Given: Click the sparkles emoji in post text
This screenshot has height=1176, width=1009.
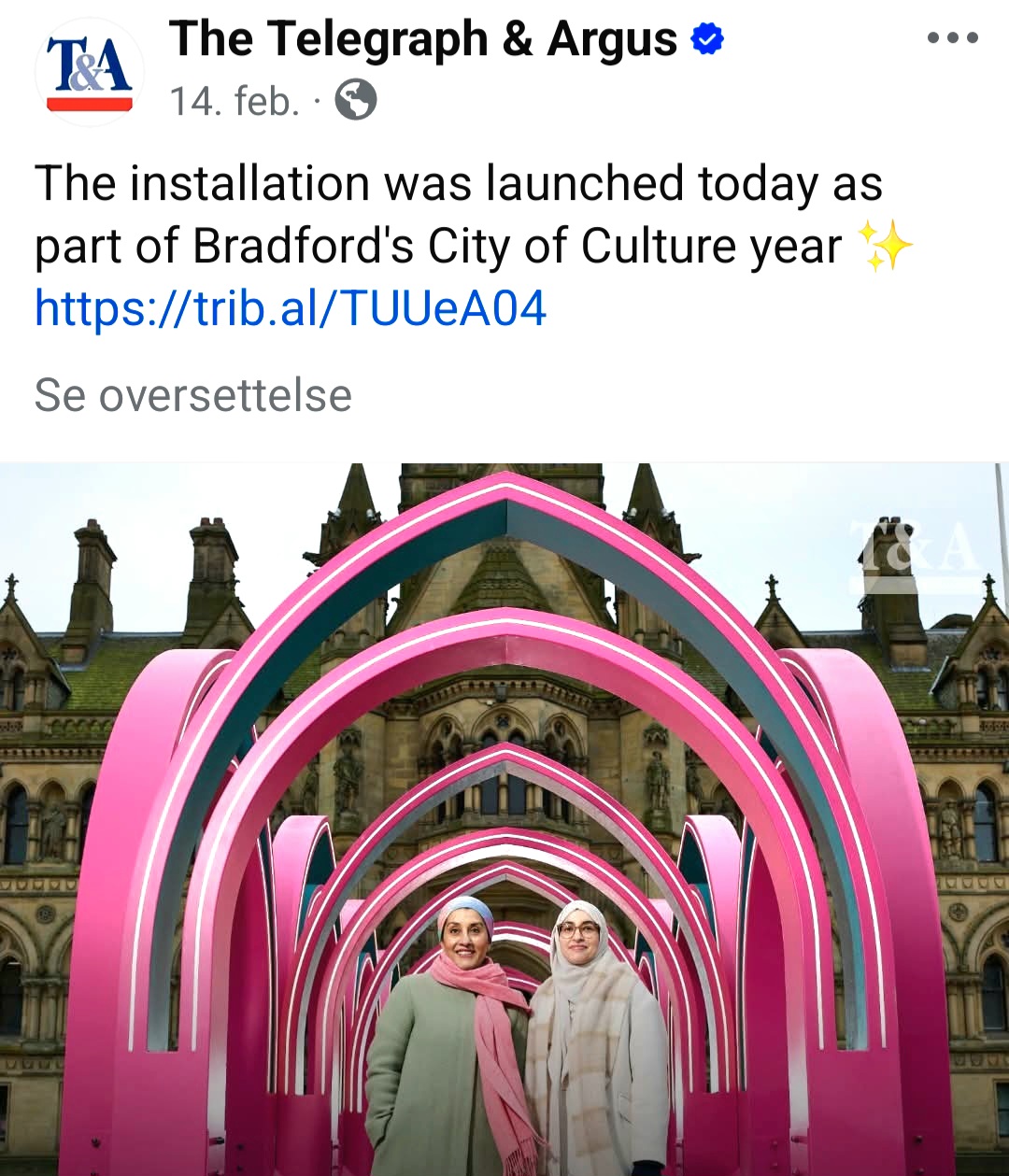Looking at the screenshot, I should (885, 247).
